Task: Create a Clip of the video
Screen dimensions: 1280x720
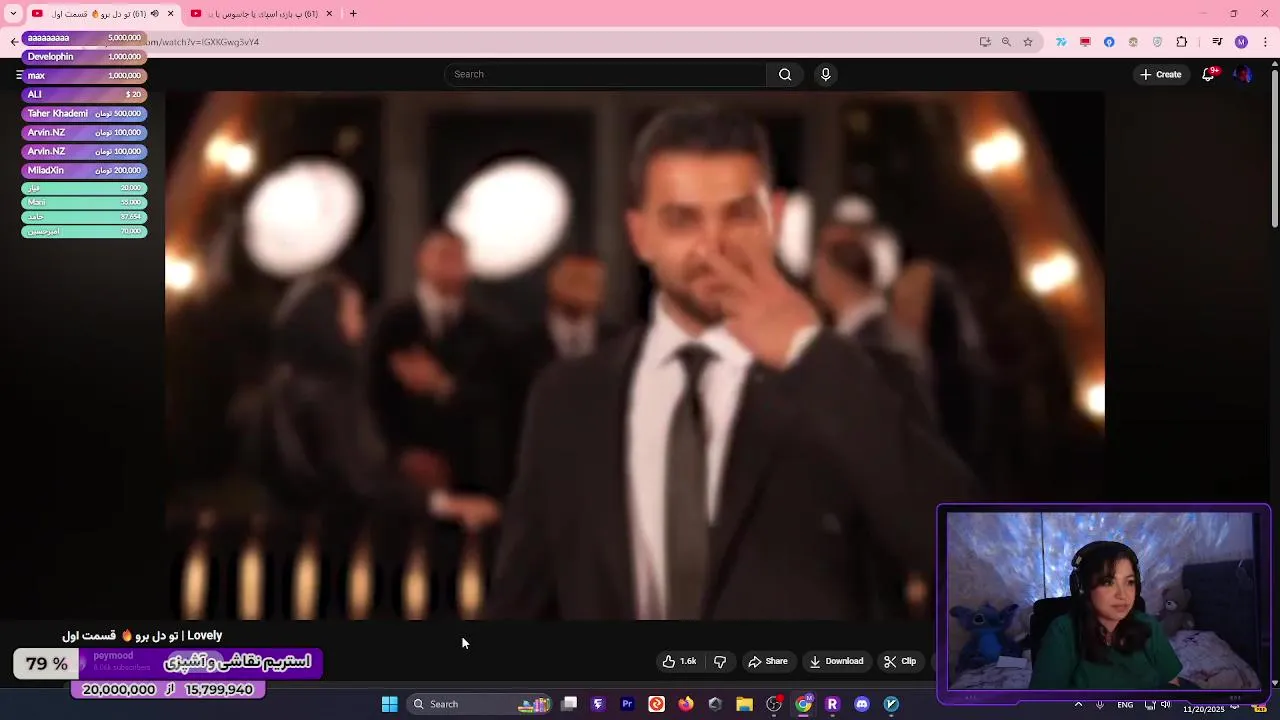Action: (900, 661)
